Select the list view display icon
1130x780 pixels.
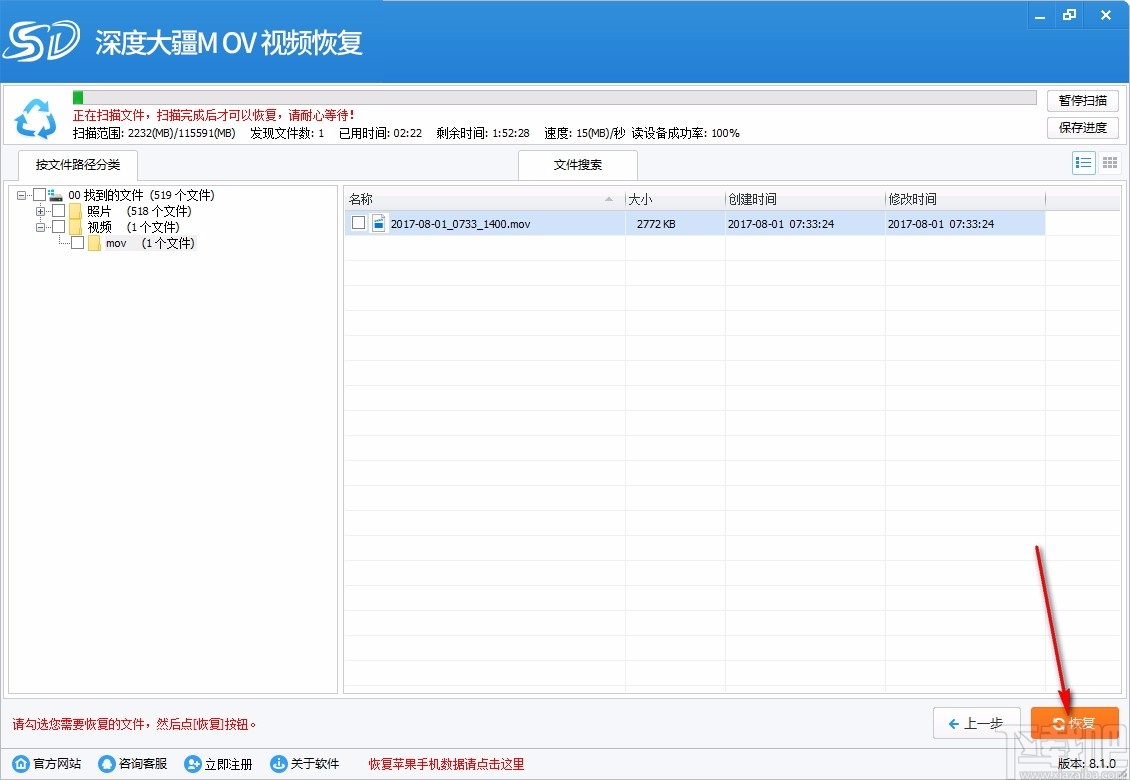point(1083,162)
